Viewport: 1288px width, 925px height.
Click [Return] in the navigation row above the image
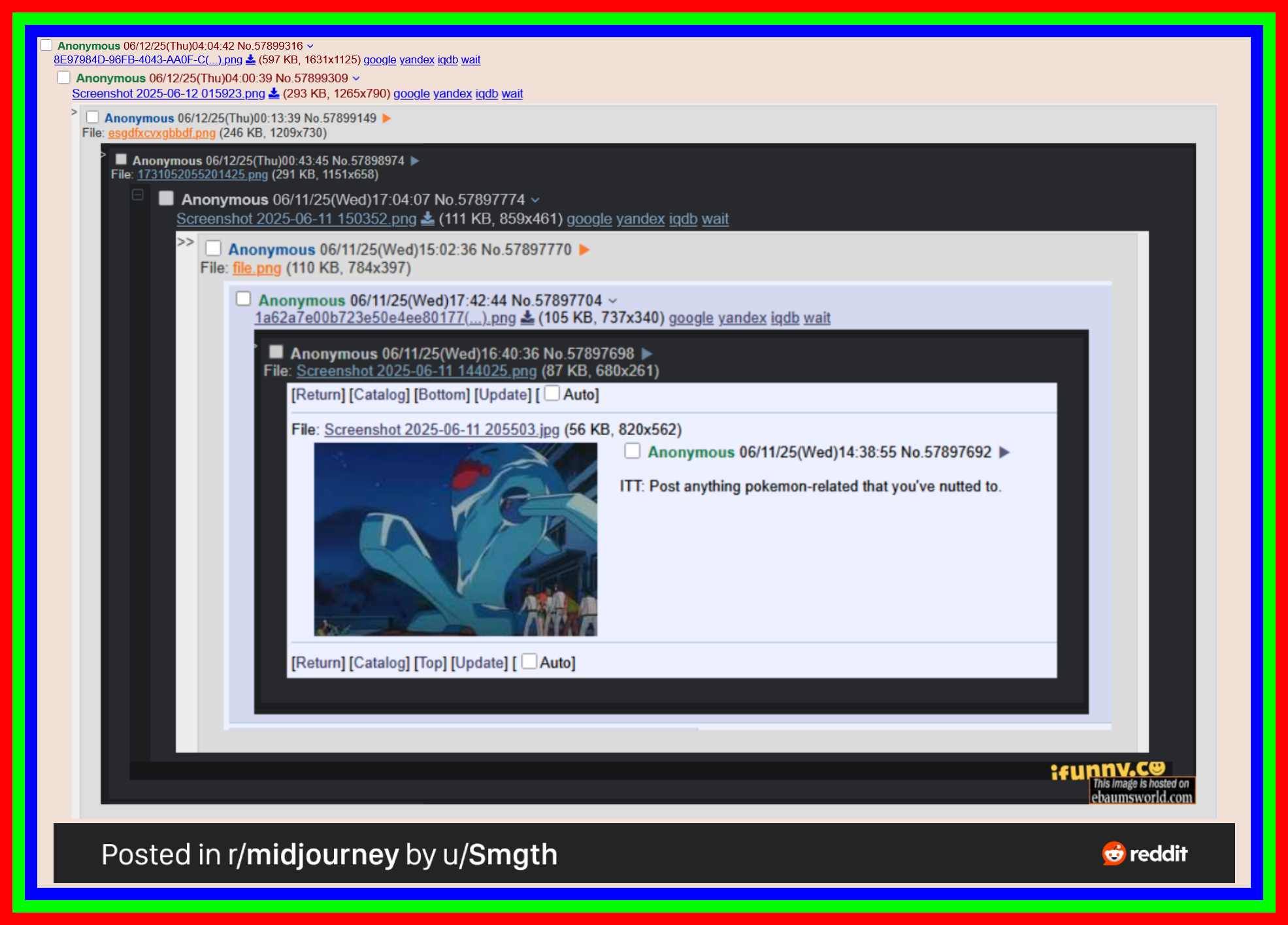(x=318, y=395)
